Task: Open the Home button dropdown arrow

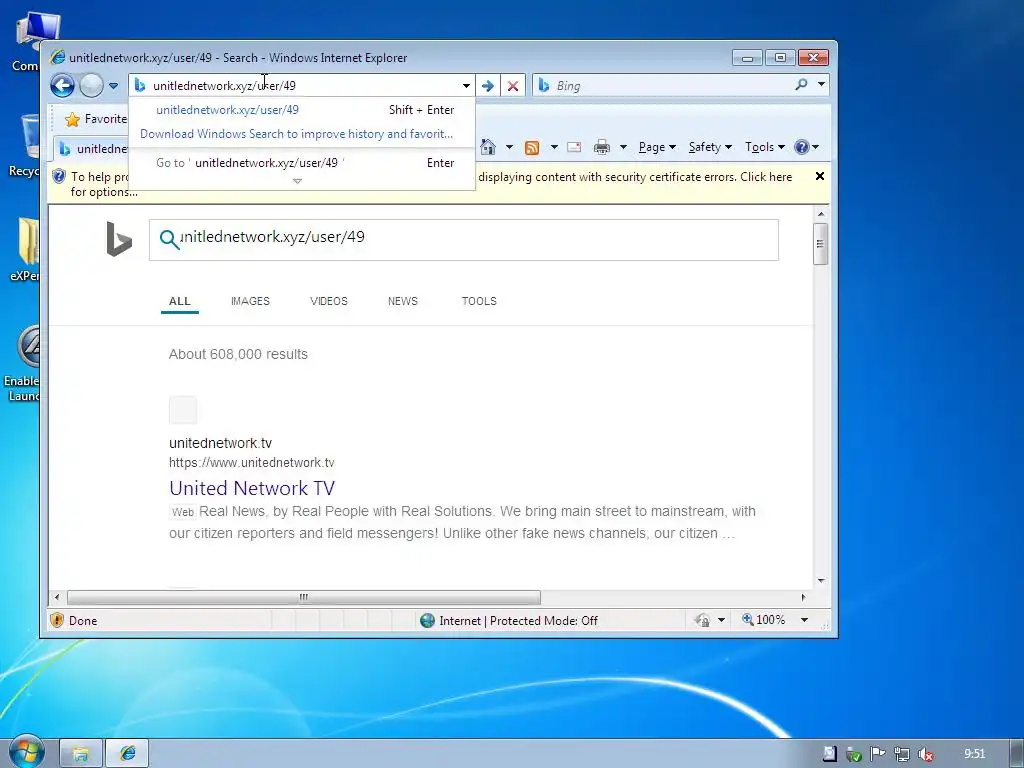Action: [509, 147]
